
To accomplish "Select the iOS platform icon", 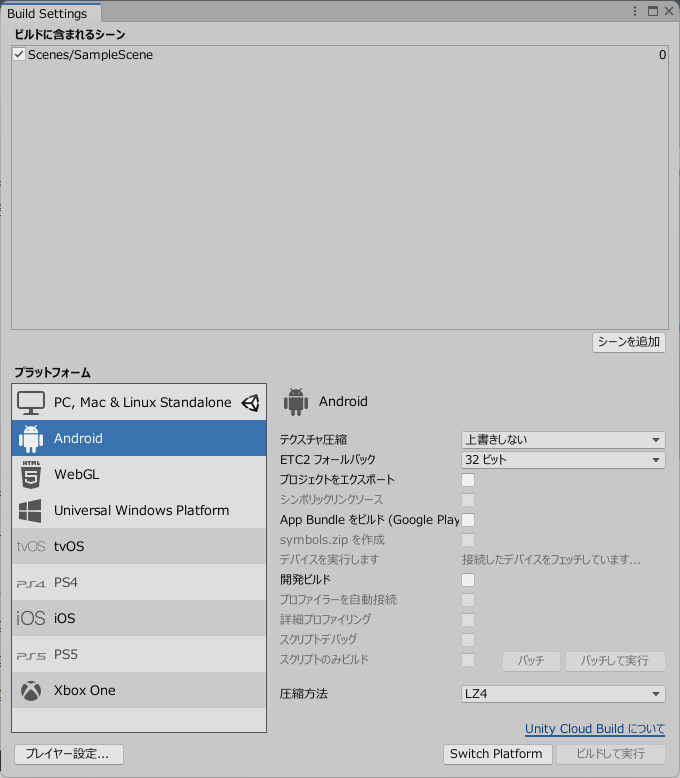I will [x=31, y=619].
